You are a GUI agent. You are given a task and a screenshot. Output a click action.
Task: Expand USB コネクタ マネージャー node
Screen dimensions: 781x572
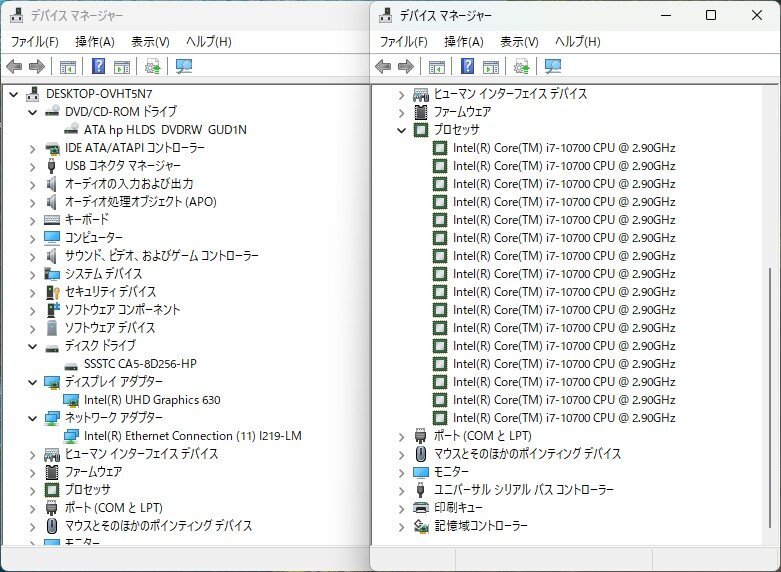pyautogui.click(x=32, y=166)
